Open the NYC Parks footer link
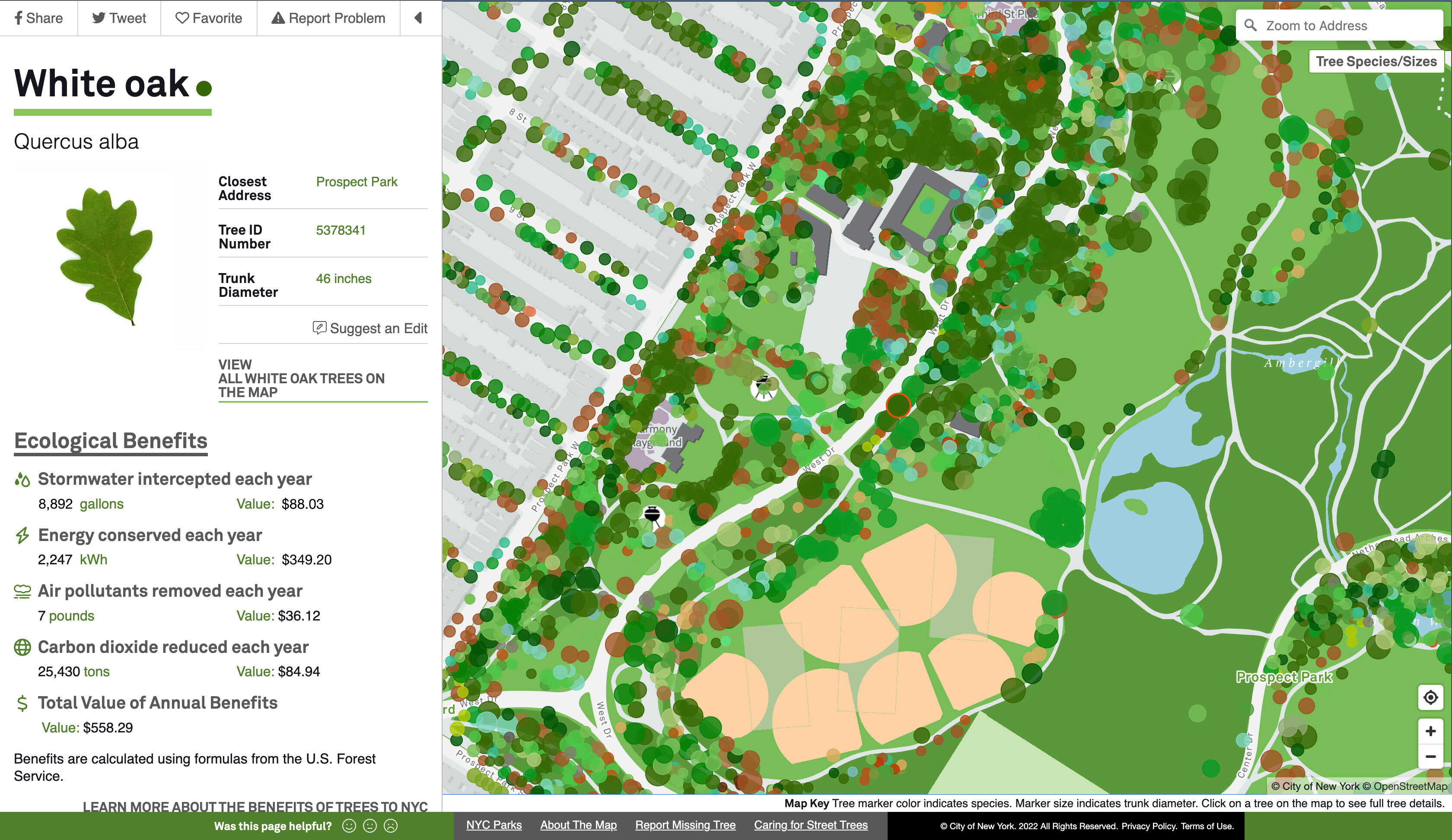Image resolution: width=1452 pixels, height=840 pixels. click(x=494, y=824)
